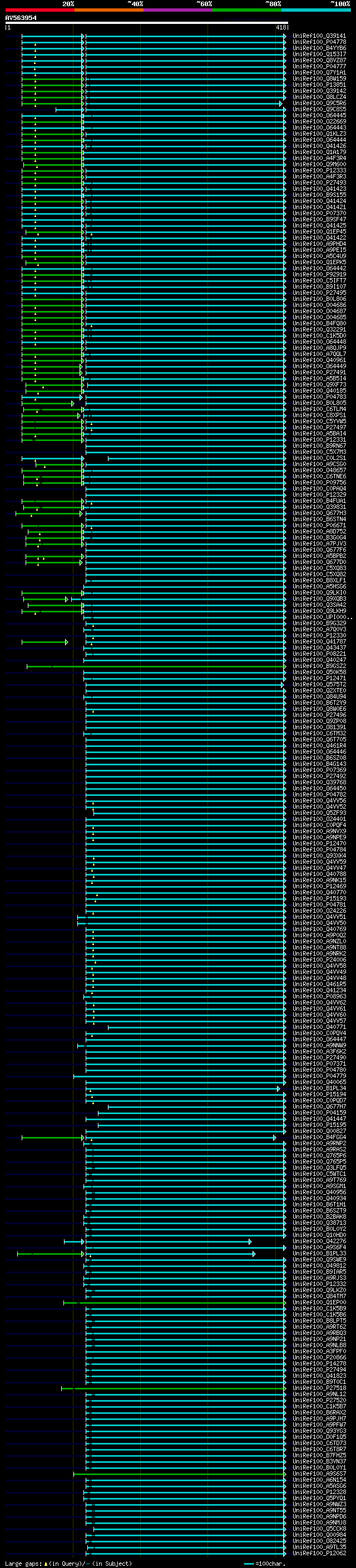Open hit UniRef100_A9TL35
The width and height of the screenshot is (356, 1568).
(319, 1547)
